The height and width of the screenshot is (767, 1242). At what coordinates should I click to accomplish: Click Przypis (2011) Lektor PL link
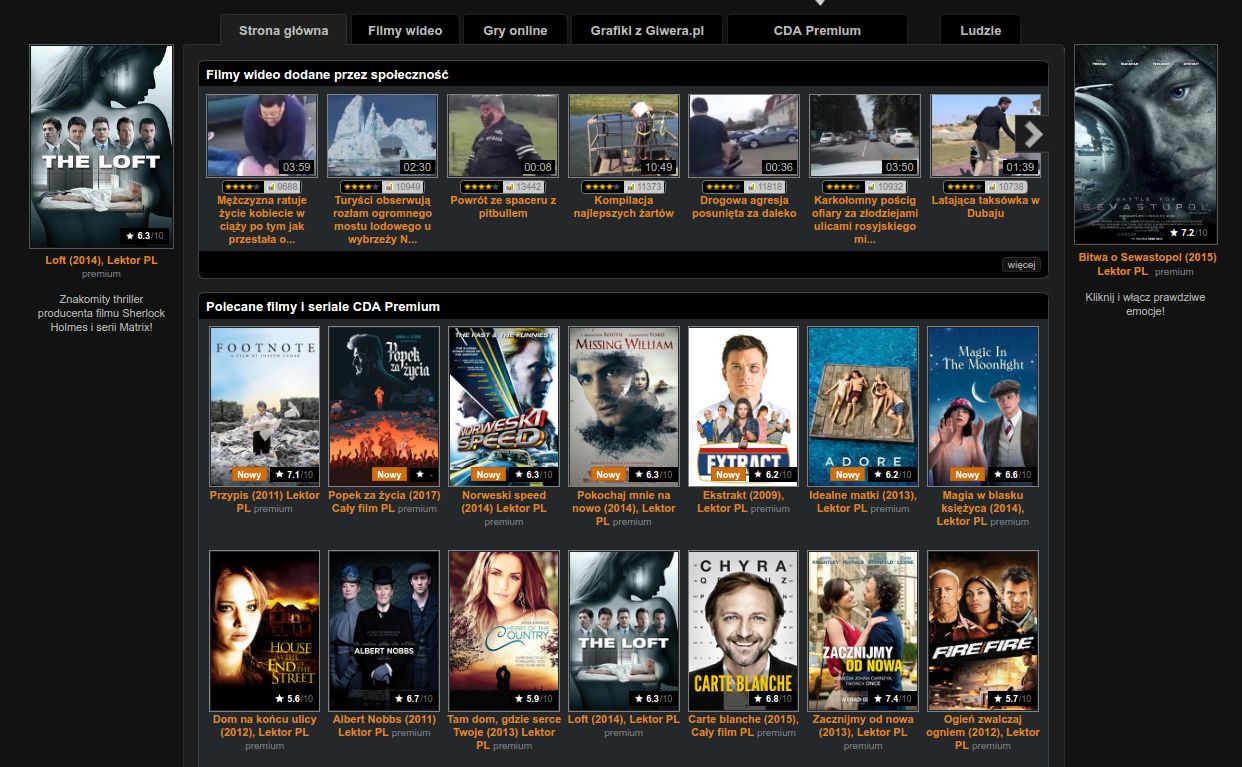[x=265, y=501]
